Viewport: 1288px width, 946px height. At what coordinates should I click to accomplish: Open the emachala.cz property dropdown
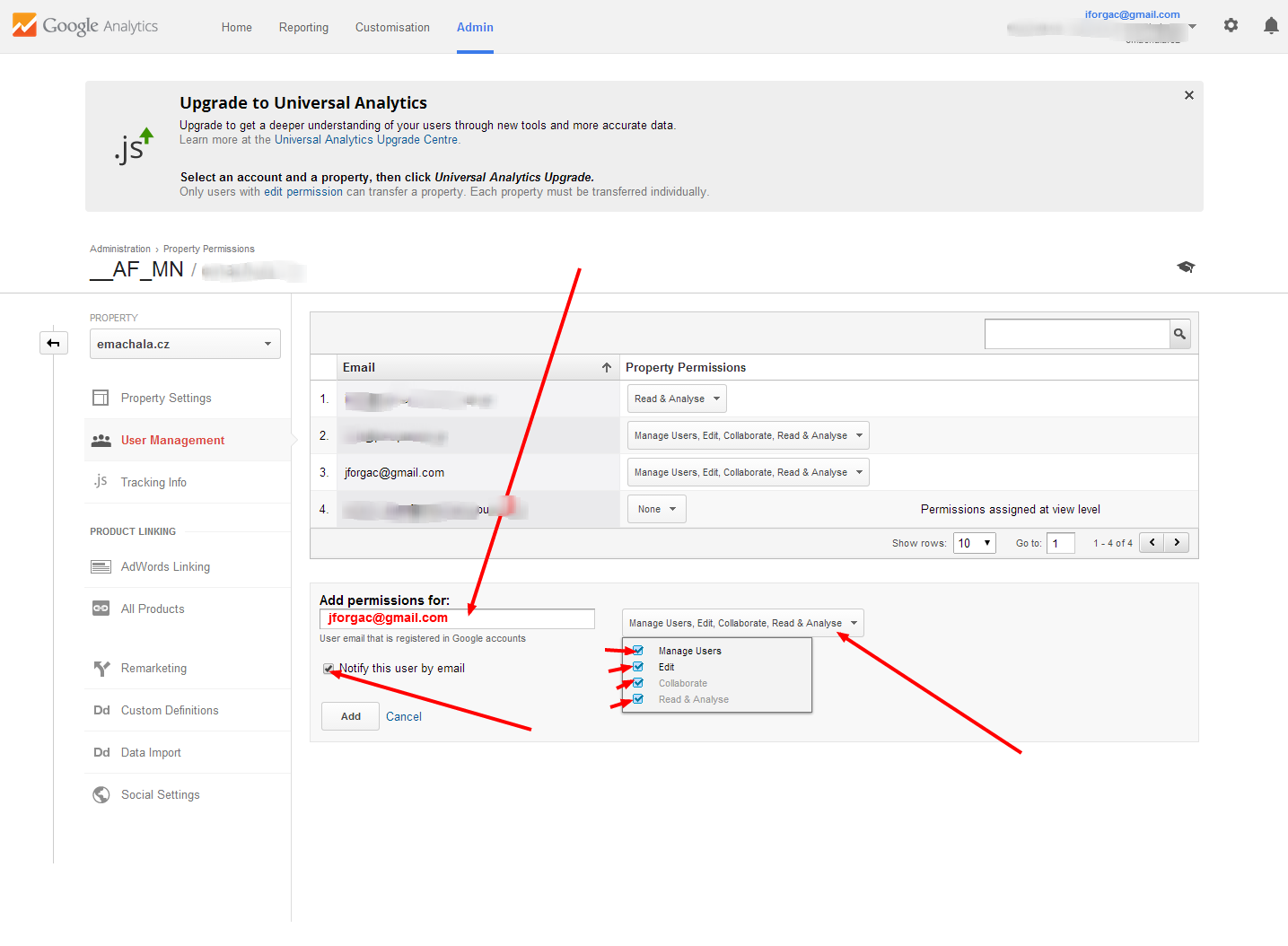click(185, 344)
